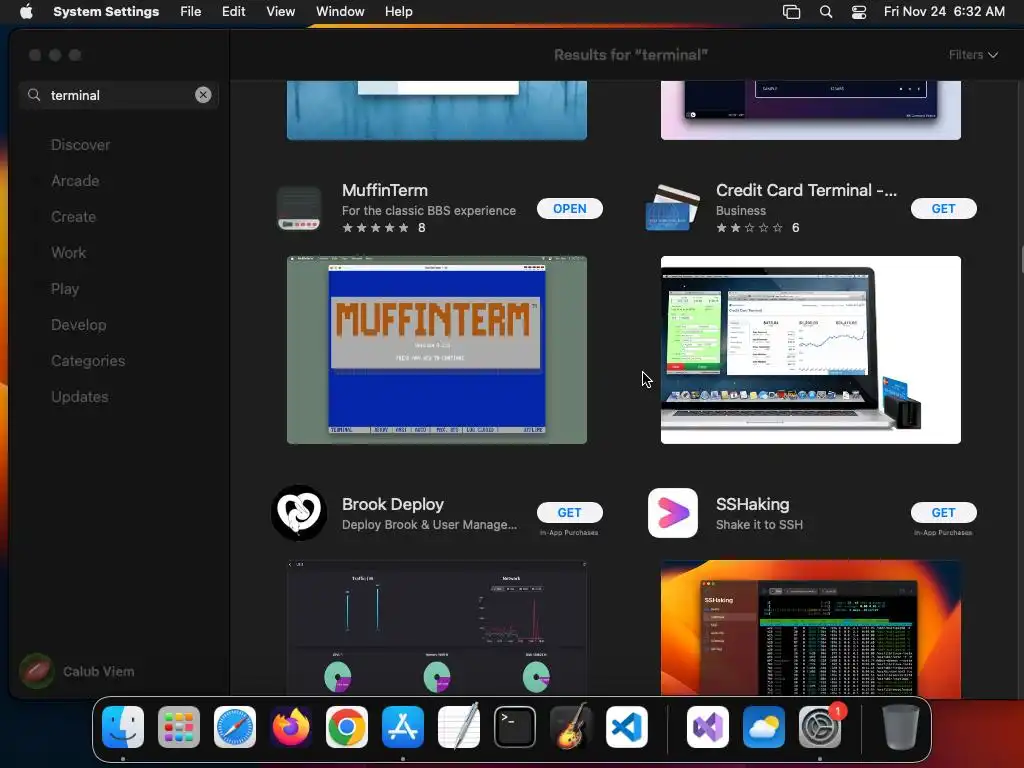This screenshot has width=1024, height=768.
Task: View the Brook Deploy dashboard screenshot
Action: click(437, 628)
